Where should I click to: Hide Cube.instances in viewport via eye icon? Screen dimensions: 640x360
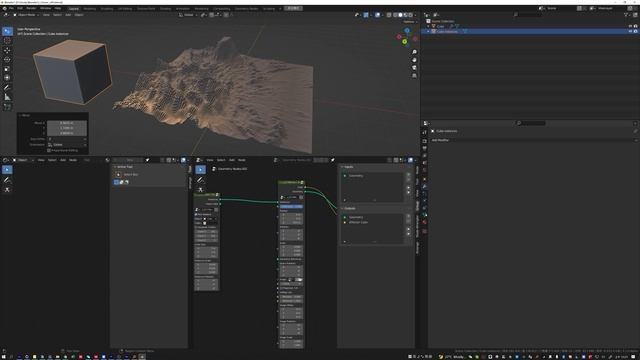630,31
